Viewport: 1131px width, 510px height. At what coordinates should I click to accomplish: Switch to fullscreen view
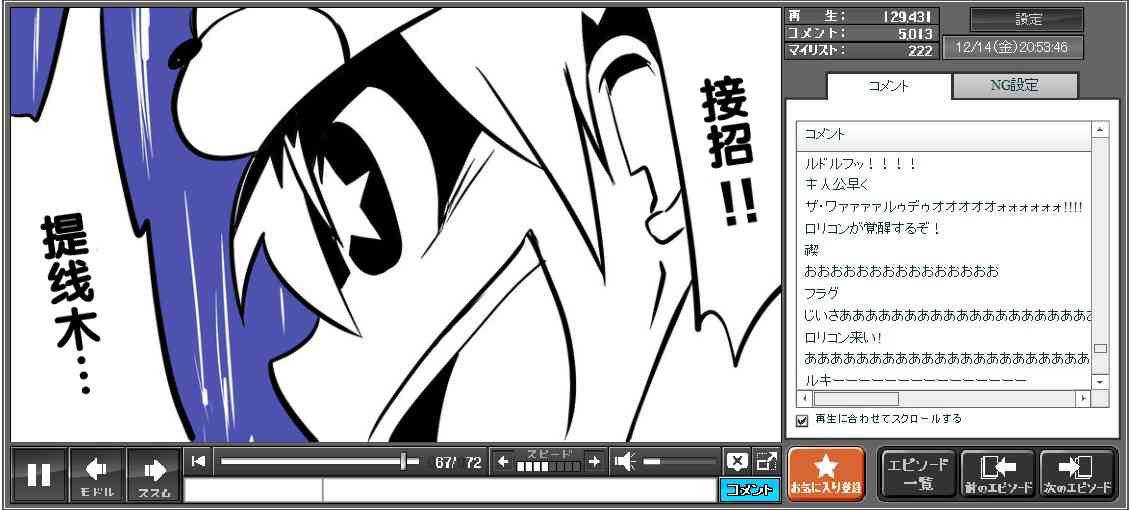click(x=766, y=461)
